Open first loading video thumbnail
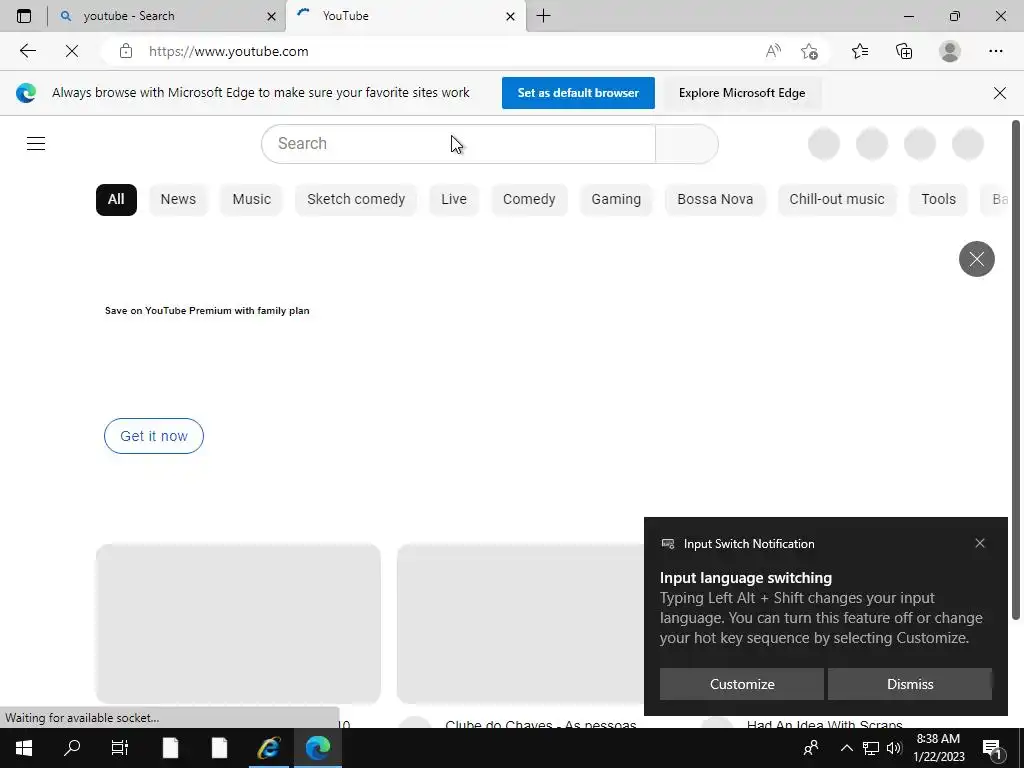 pyautogui.click(x=238, y=624)
